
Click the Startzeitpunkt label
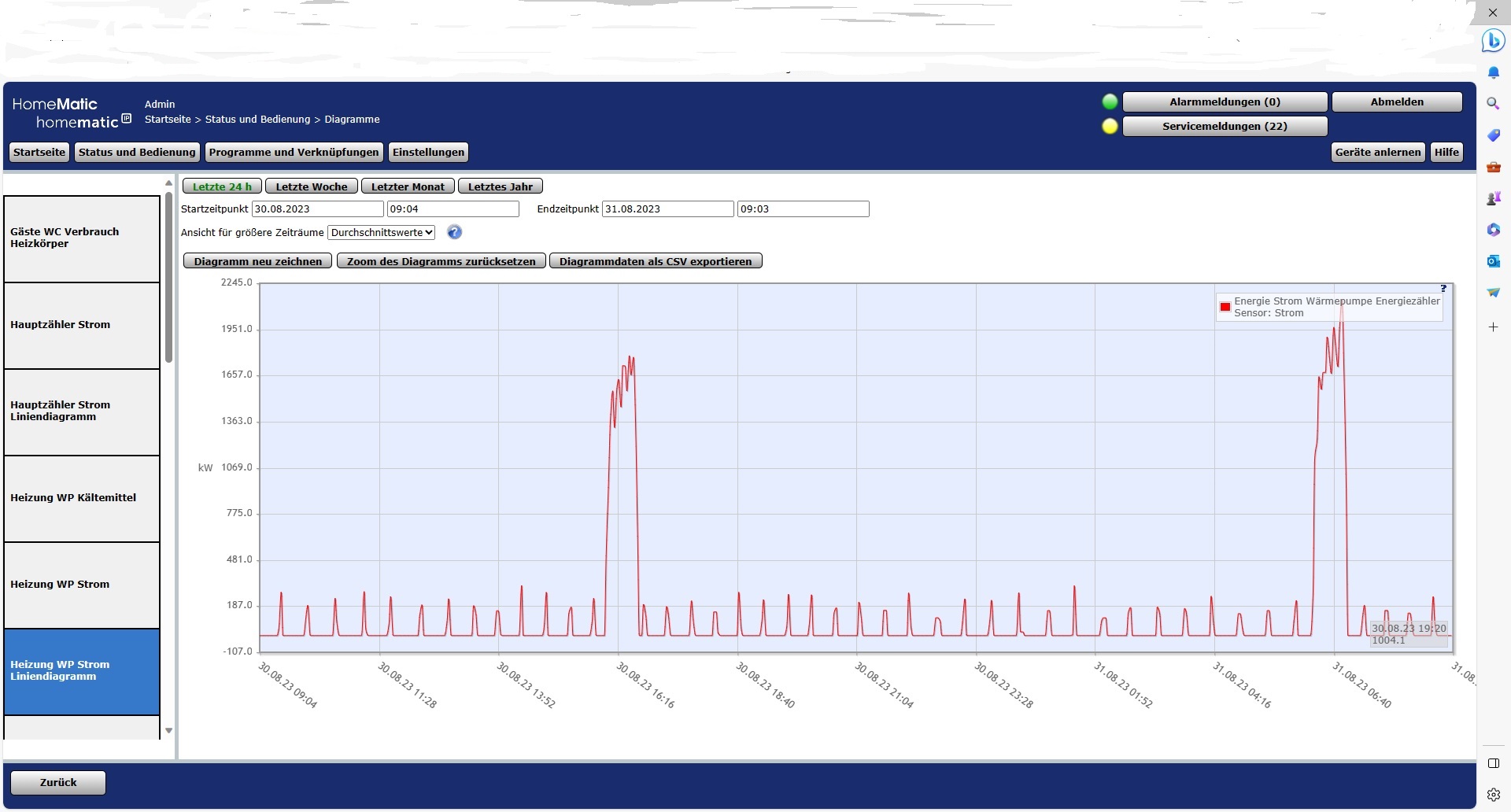pyautogui.click(x=214, y=209)
